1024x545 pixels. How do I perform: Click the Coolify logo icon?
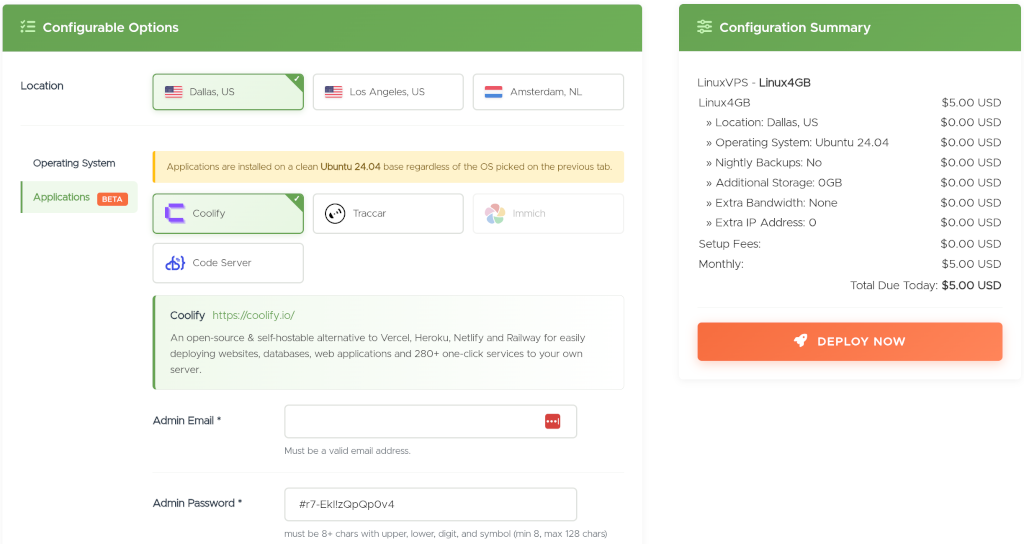click(x=174, y=213)
